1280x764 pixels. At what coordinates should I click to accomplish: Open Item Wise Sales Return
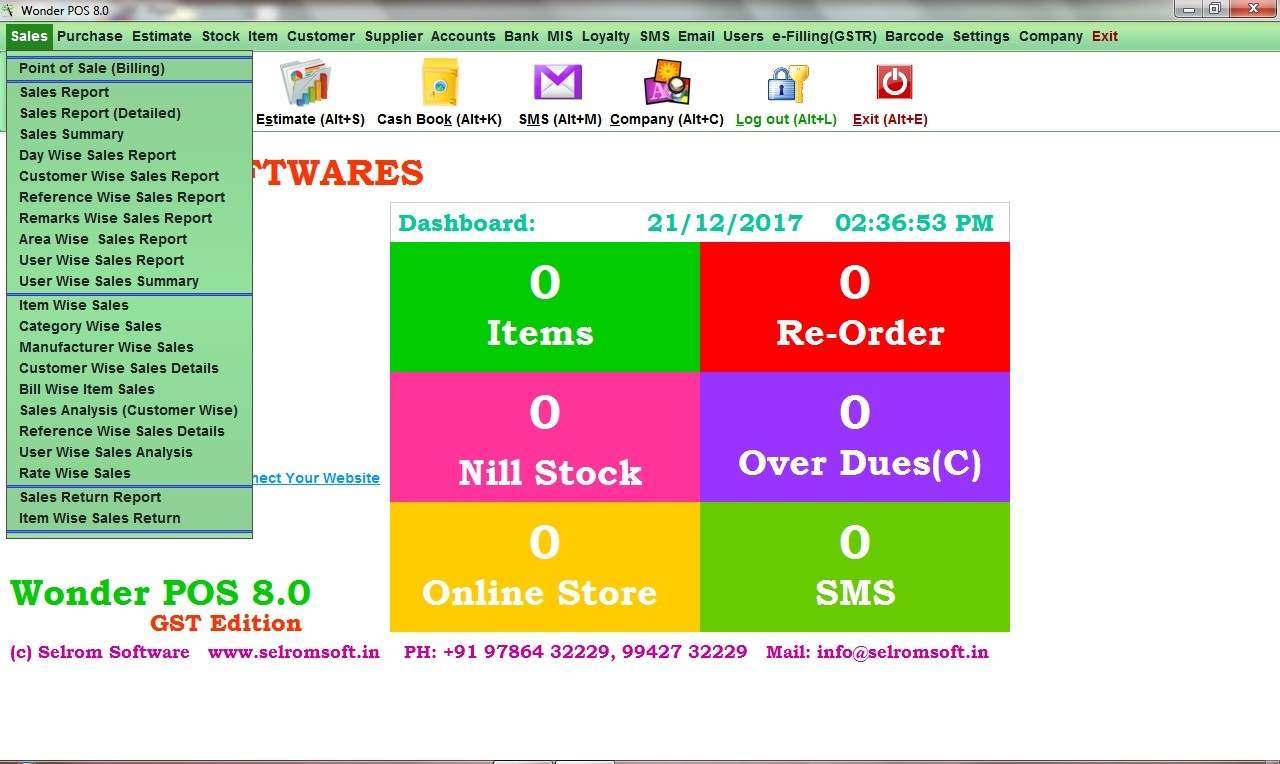(x=130, y=518)
